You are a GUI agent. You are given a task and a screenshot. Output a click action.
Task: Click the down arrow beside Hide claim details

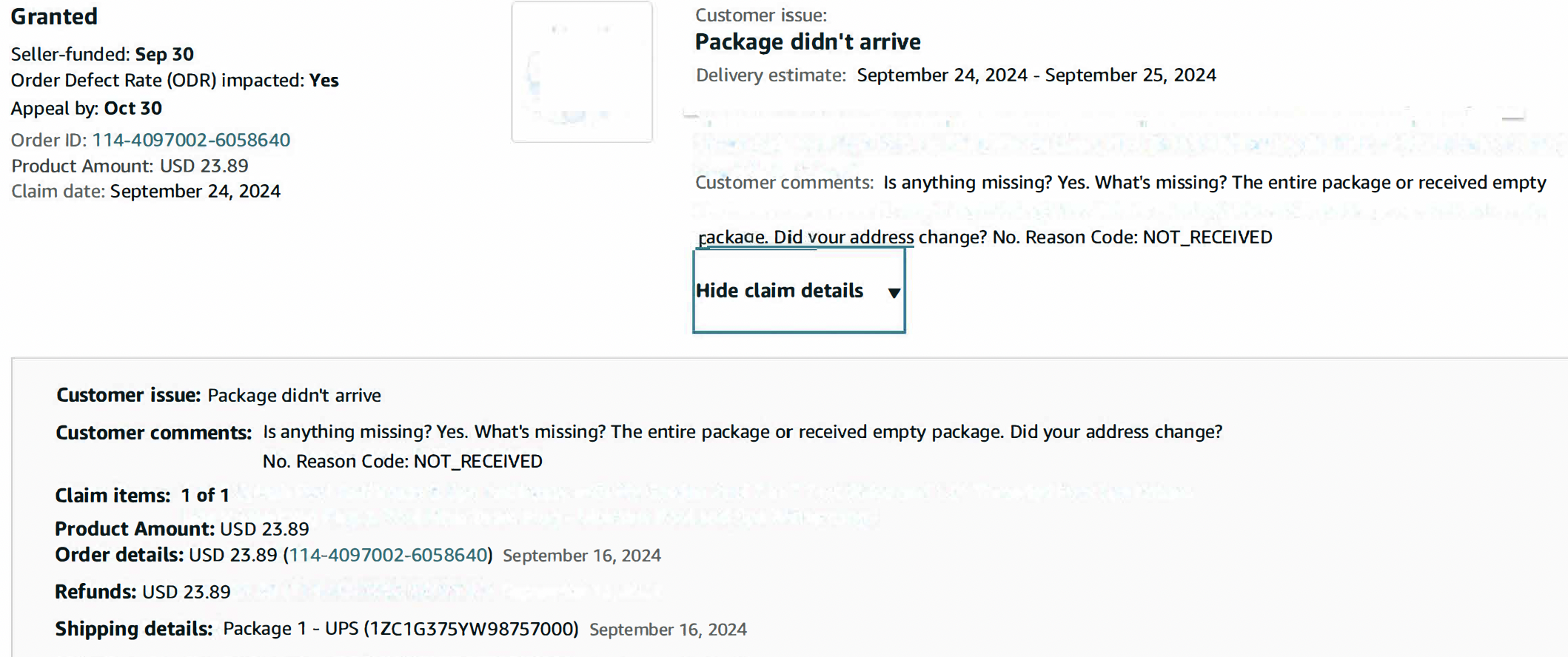point(894,293)
